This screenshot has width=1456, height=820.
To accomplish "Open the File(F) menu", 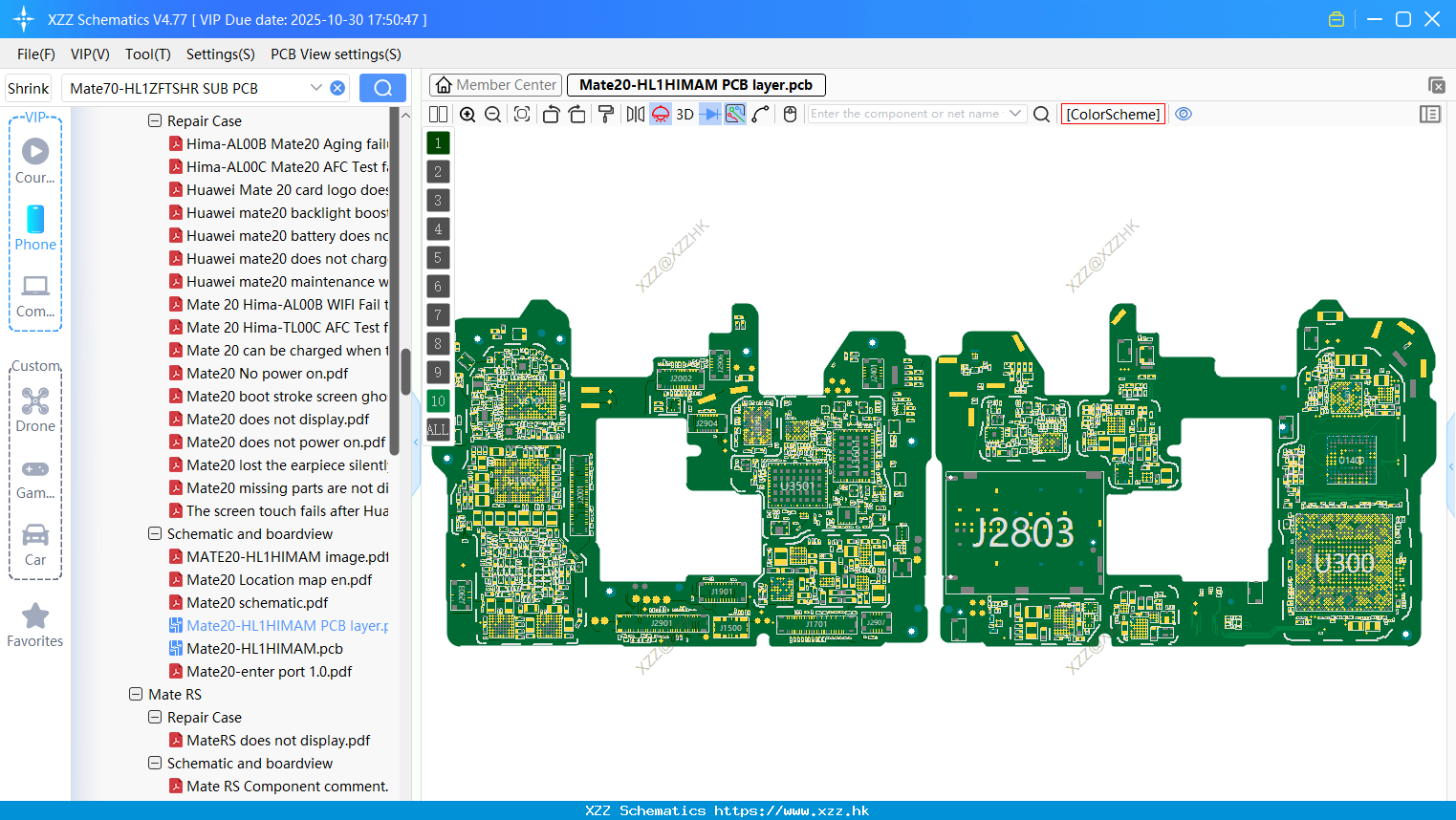I will pyautogui.click(x=36, y=54).
